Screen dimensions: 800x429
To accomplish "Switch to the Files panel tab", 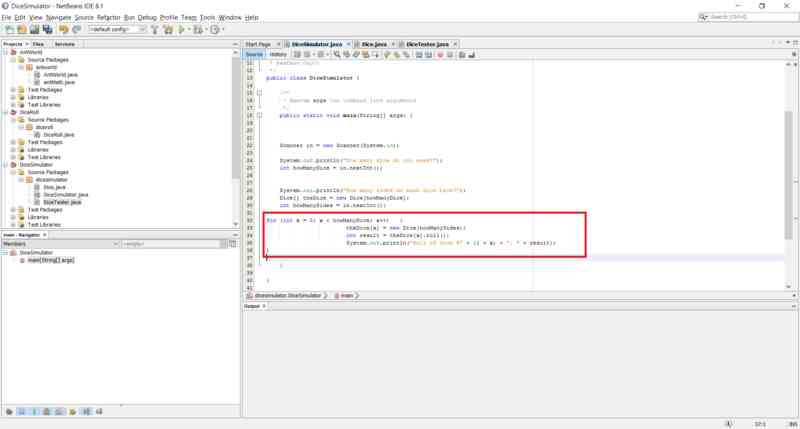I will coord(38,44).
